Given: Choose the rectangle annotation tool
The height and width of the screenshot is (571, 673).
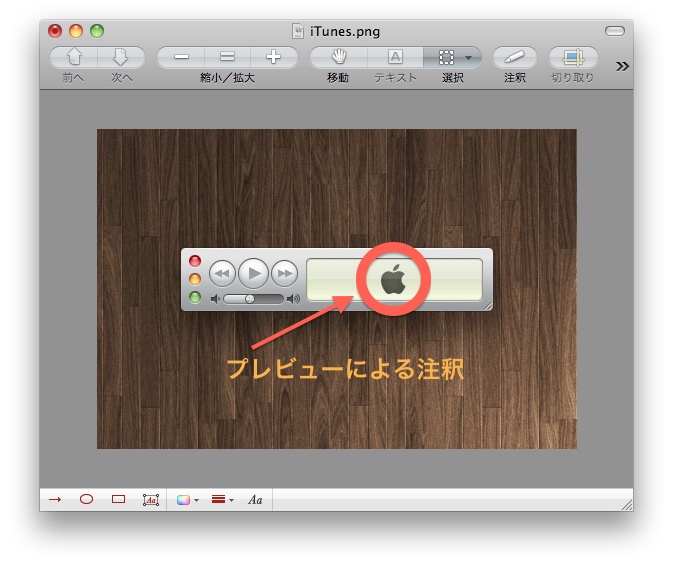Looking at the screenshot, I should 118,499.
